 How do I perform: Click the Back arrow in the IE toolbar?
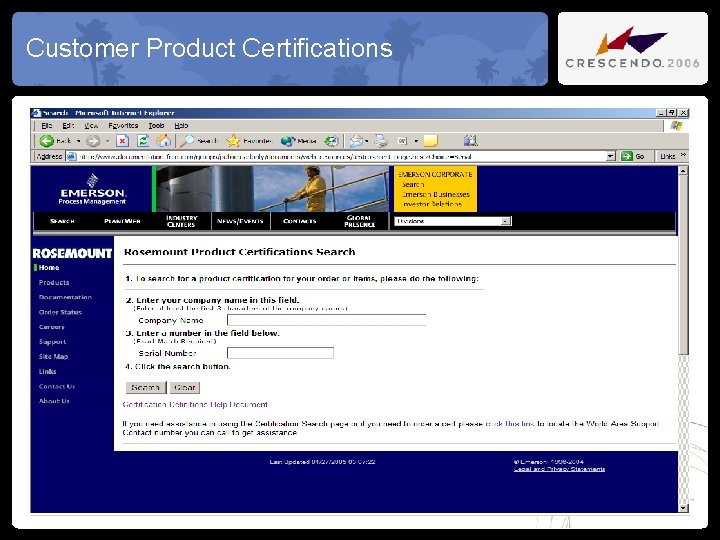point(47,141)
